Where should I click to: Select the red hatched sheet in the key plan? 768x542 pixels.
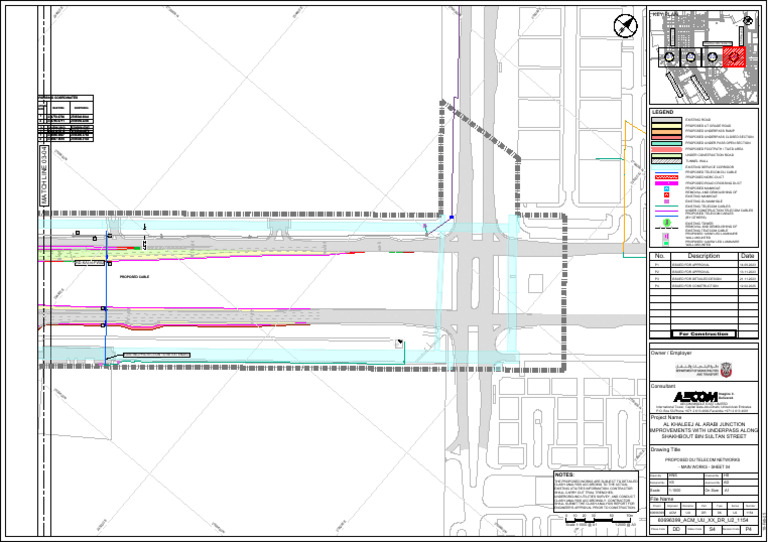[x=734, y=57]
